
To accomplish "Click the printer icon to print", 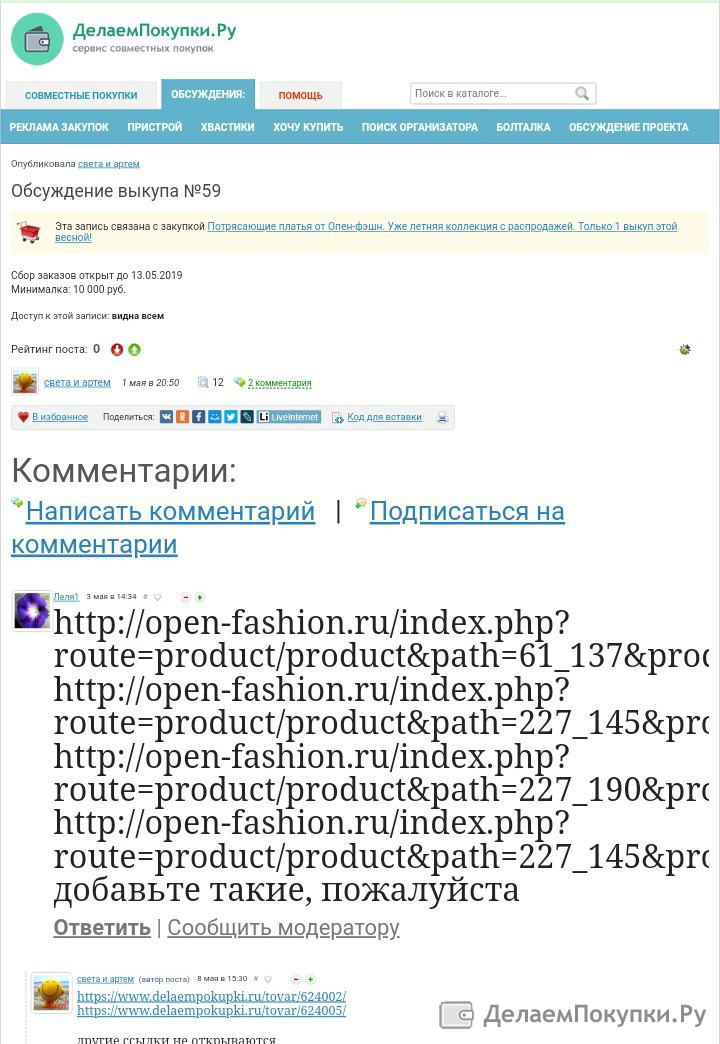I will coord(442,417).
